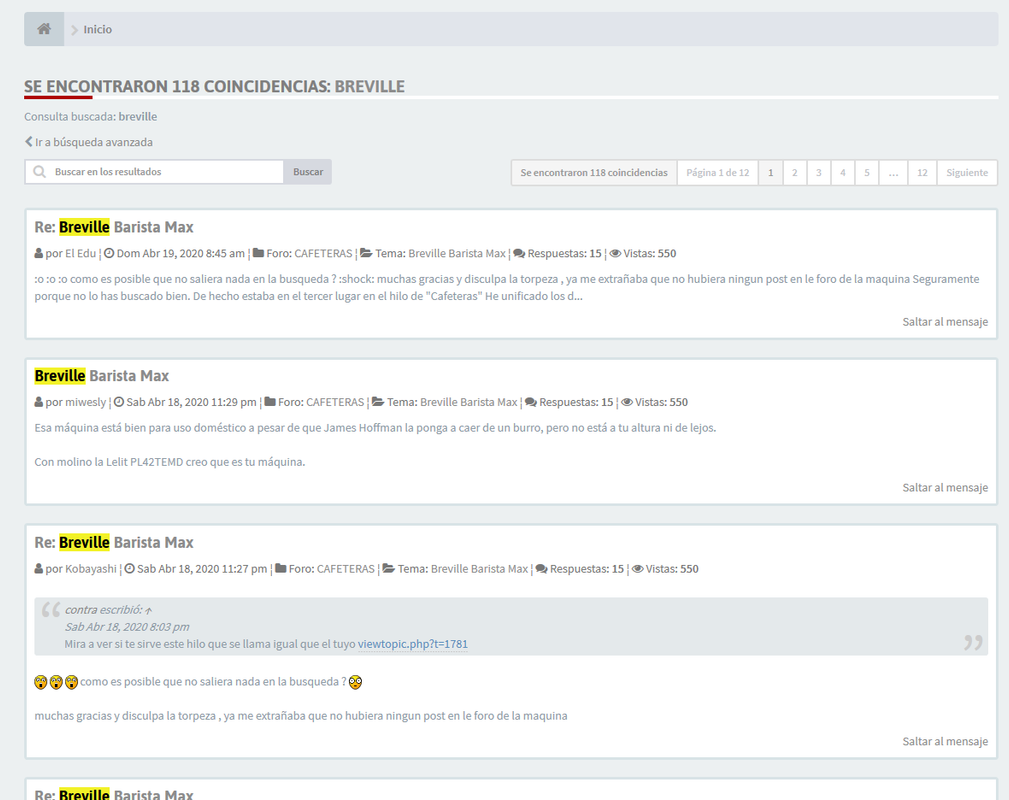Click eye icon in miwesly post row
This screenshot has height=800, width=1009.
click(627, 402)
